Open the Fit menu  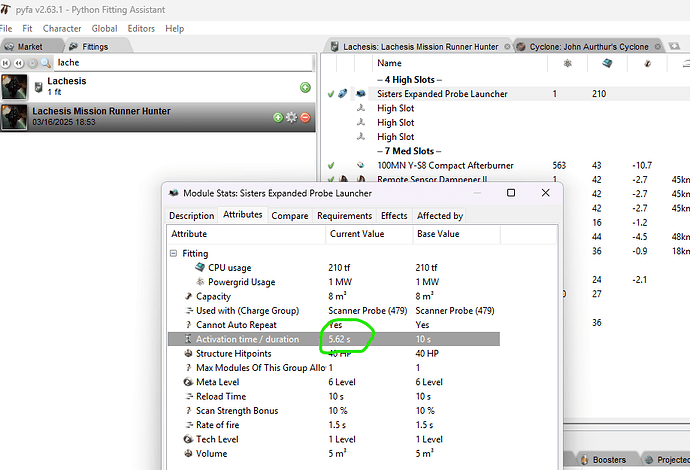click(27, 29)
